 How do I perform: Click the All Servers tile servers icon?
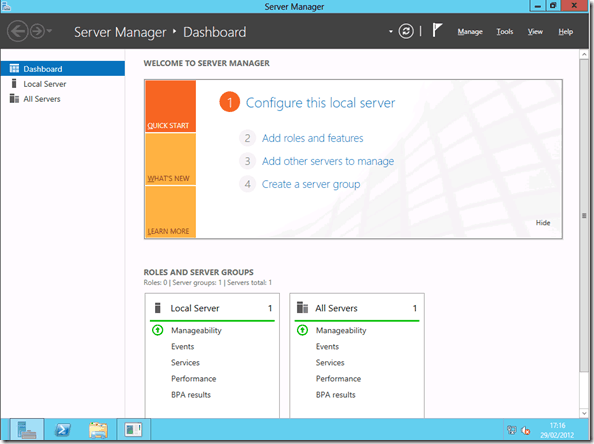click(302, 308)
